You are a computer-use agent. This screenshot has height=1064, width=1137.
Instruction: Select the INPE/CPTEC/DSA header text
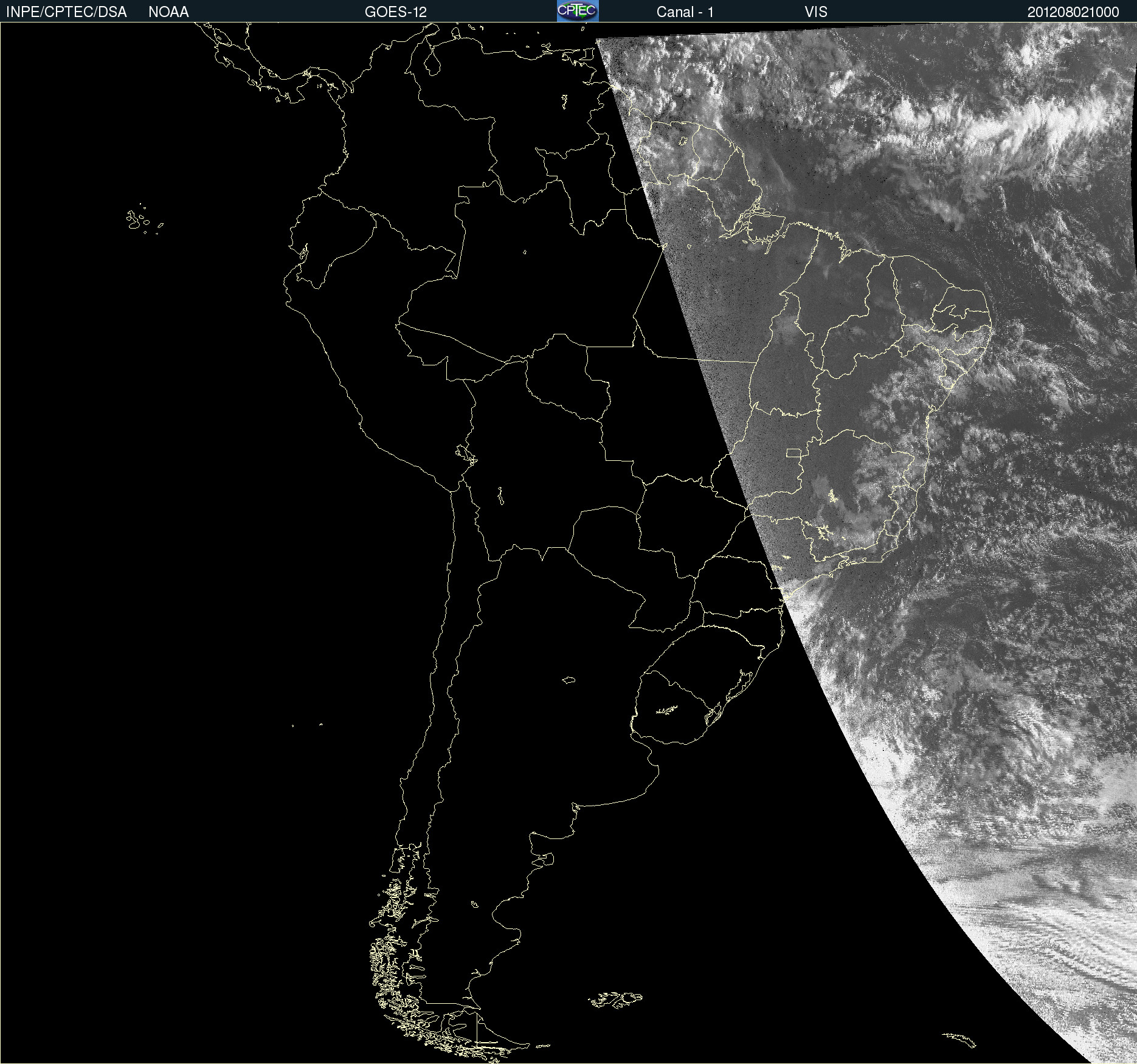pos(66,12)
